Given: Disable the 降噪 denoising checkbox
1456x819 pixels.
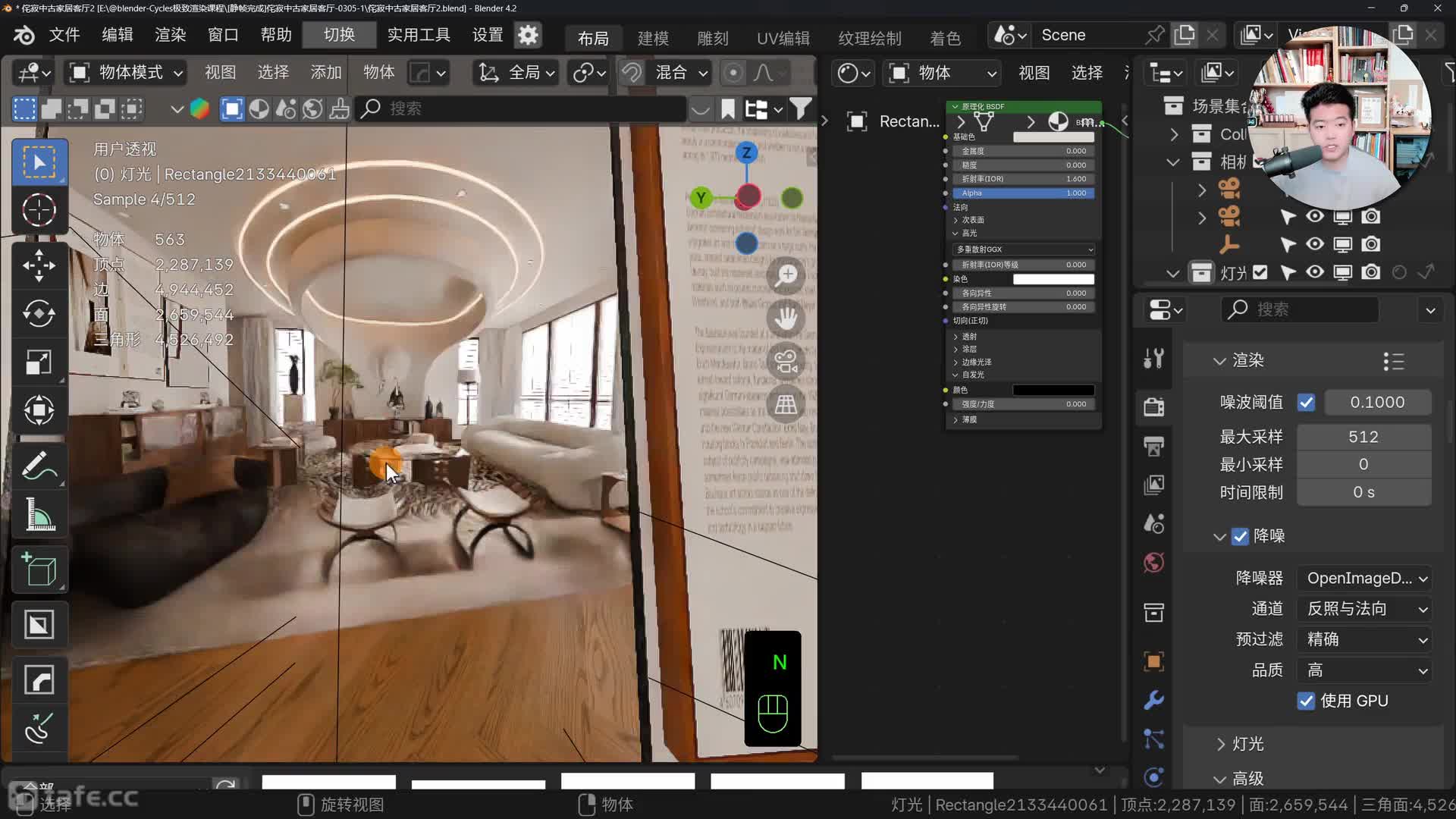Looking at the screenshot, I should [x=1241, y=536].
